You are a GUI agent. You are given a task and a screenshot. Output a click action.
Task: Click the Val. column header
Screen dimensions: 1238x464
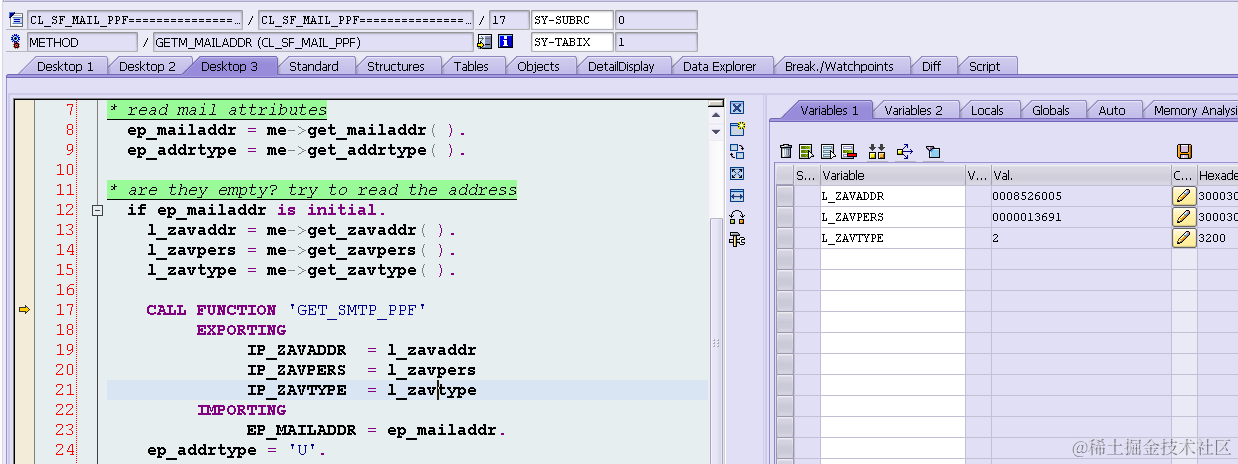tap(1080, 176)
